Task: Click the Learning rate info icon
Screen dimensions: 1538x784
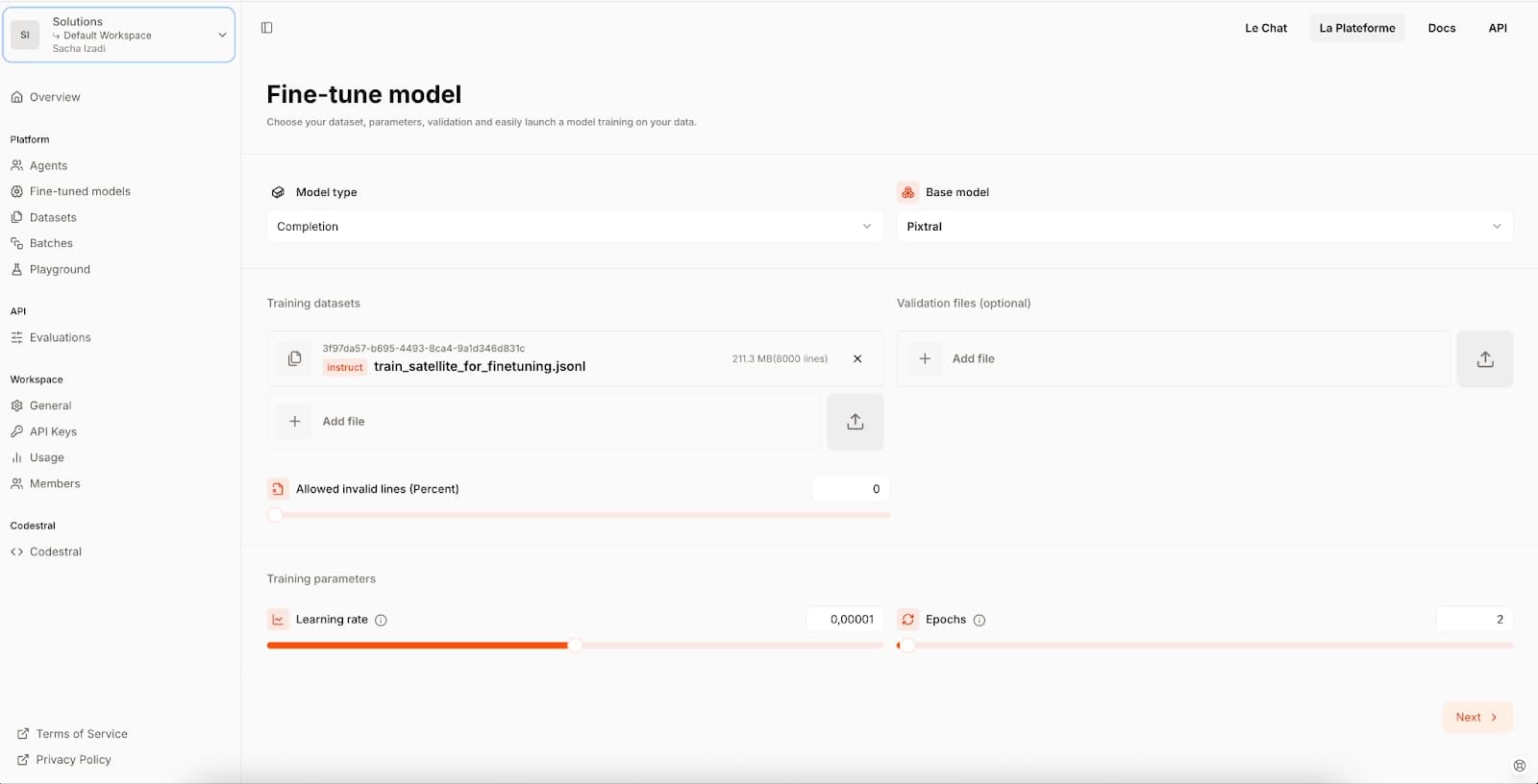Action: [381, 621]
